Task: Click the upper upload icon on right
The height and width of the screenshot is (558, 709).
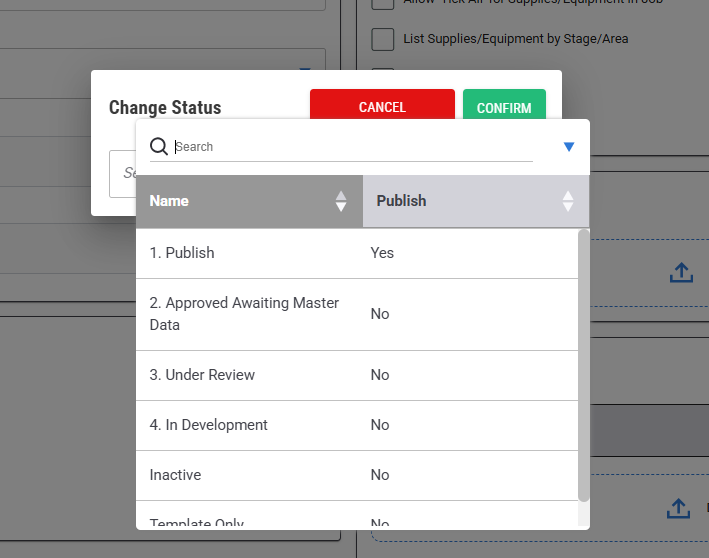Action: [681, 272]
